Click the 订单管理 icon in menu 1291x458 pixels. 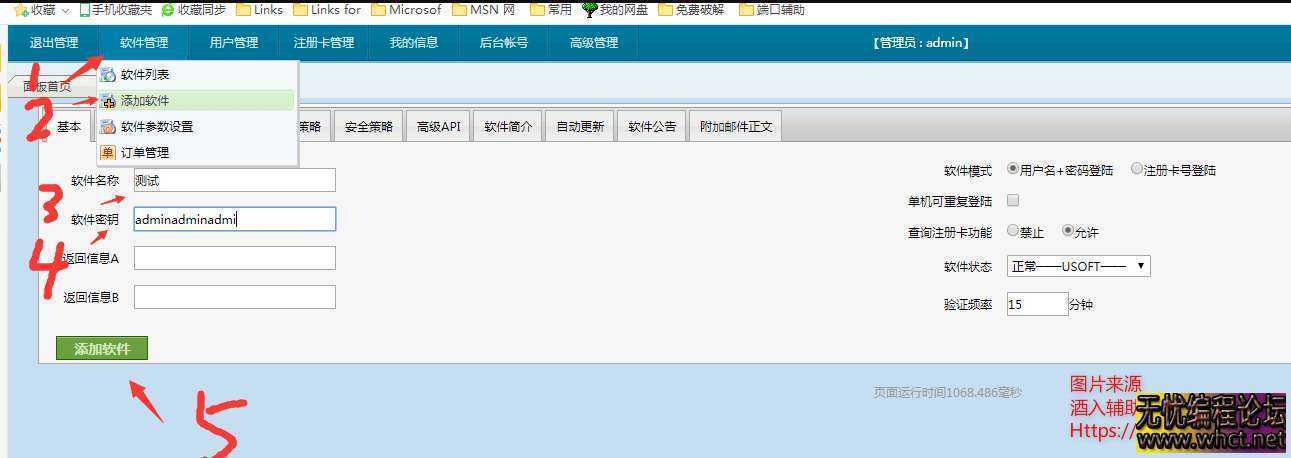[x=108, y=153]
